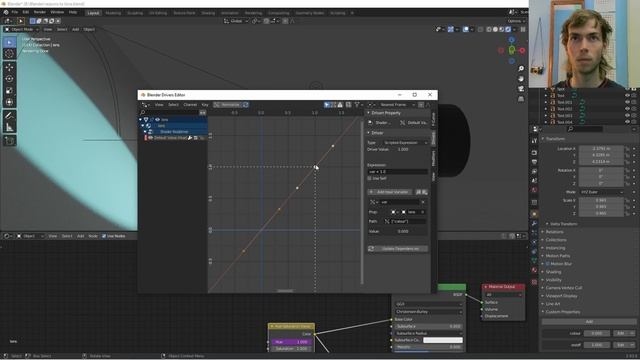Open Object properties tab icon
Viewport: 640px width, 360px height.
tap(534, 214)
